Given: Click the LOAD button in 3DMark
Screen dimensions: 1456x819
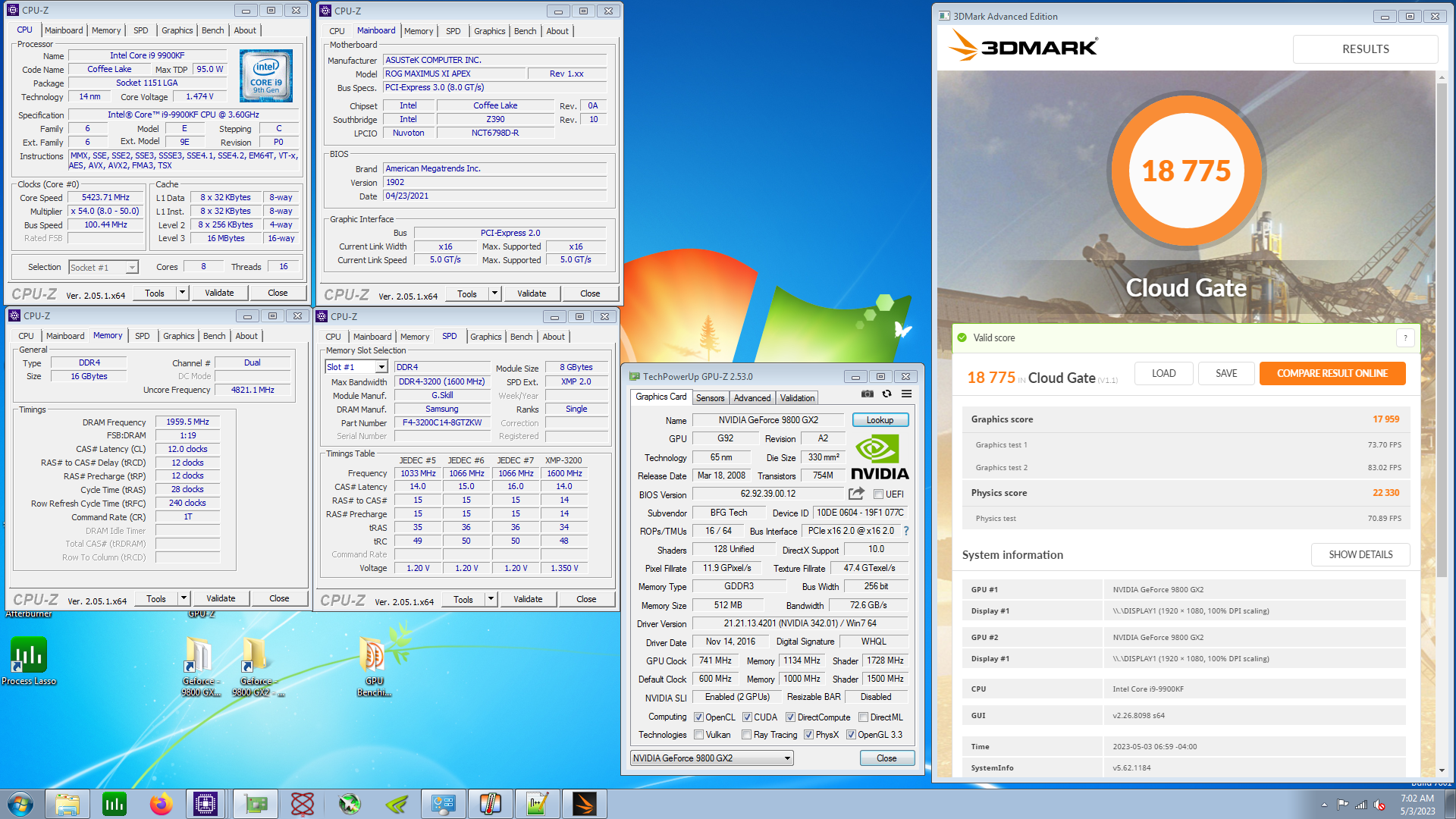Looking at the screenshot, I should click(1163, 373).
